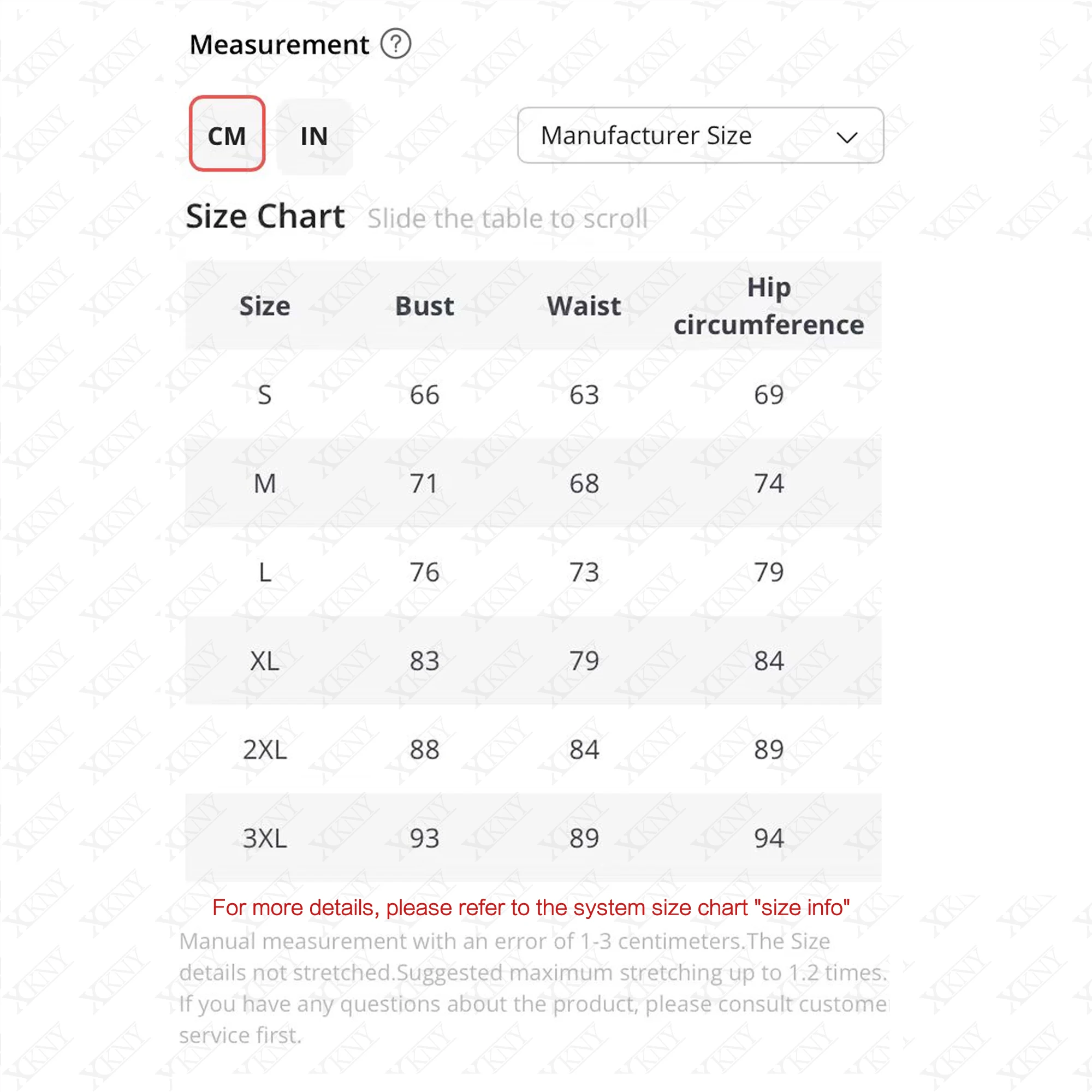Click the Measurement help question mark icon
Screen dimensions: 1092x1092
click(x=396, y=44)
